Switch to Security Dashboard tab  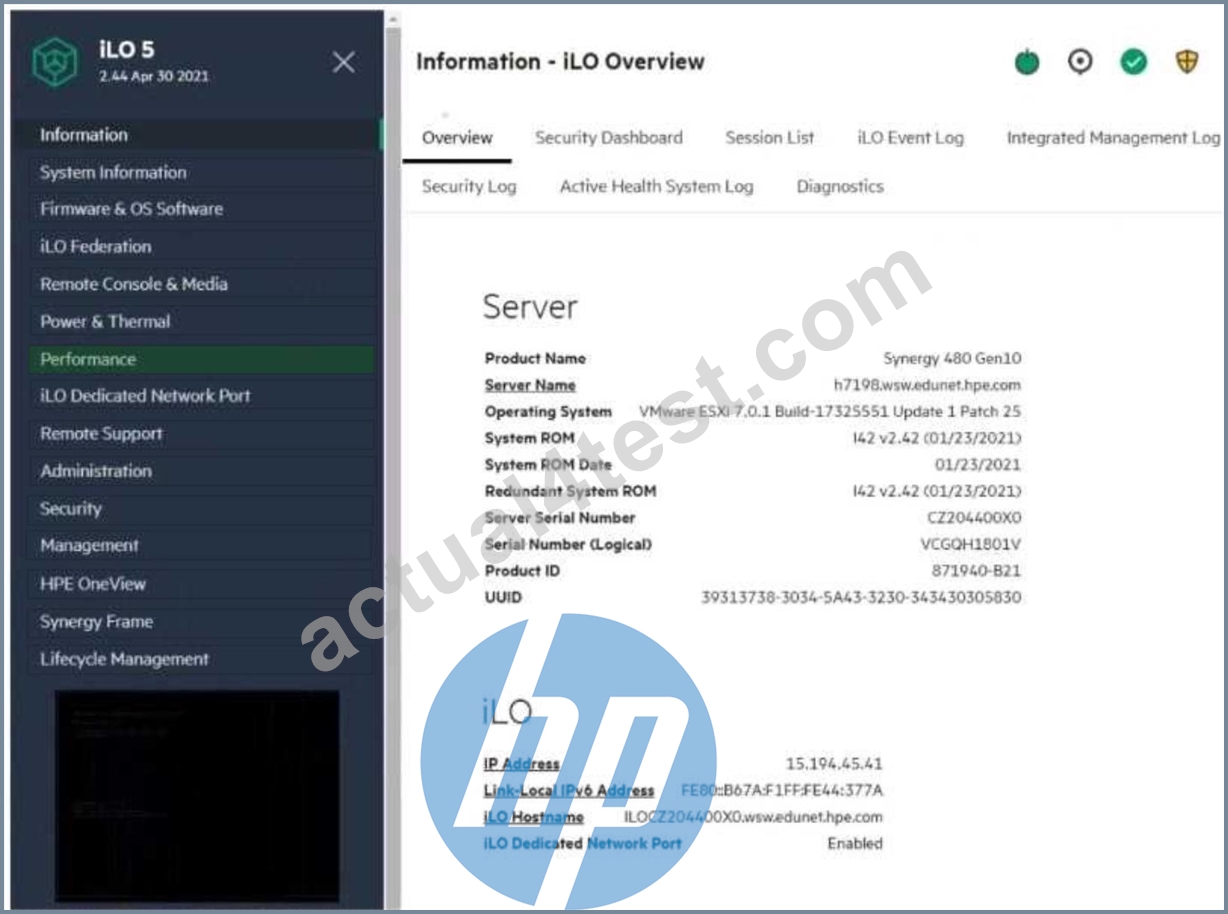click(608, 138)
